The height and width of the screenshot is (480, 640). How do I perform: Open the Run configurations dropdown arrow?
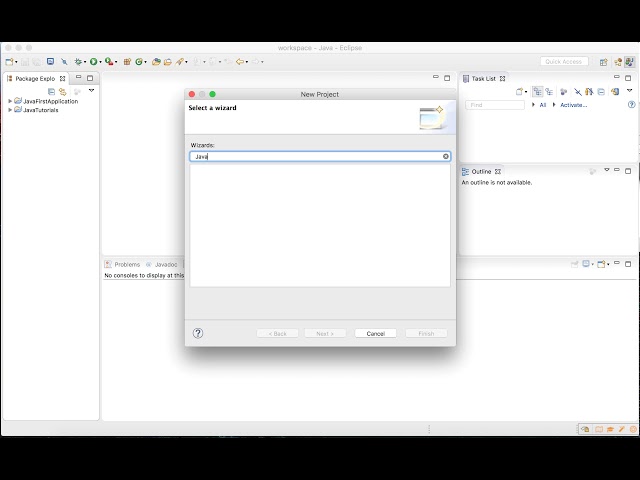coord(100,62)
